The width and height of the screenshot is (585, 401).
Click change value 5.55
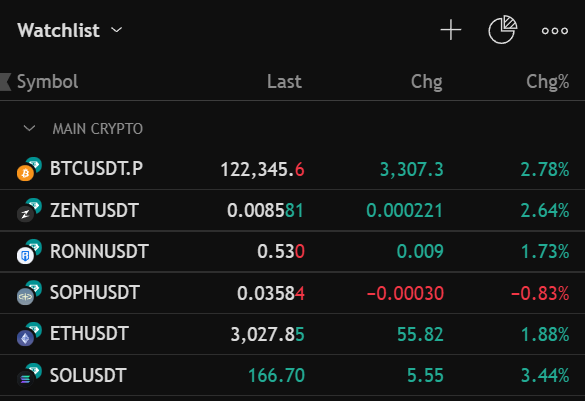tap(425, 375)
